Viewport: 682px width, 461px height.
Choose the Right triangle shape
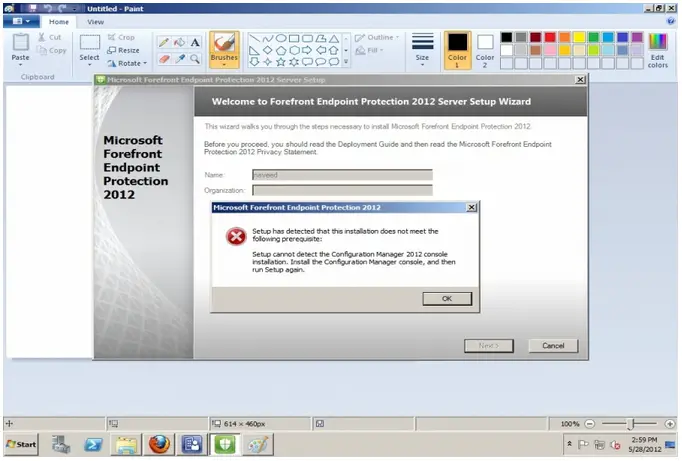click(x=254, y=50)
